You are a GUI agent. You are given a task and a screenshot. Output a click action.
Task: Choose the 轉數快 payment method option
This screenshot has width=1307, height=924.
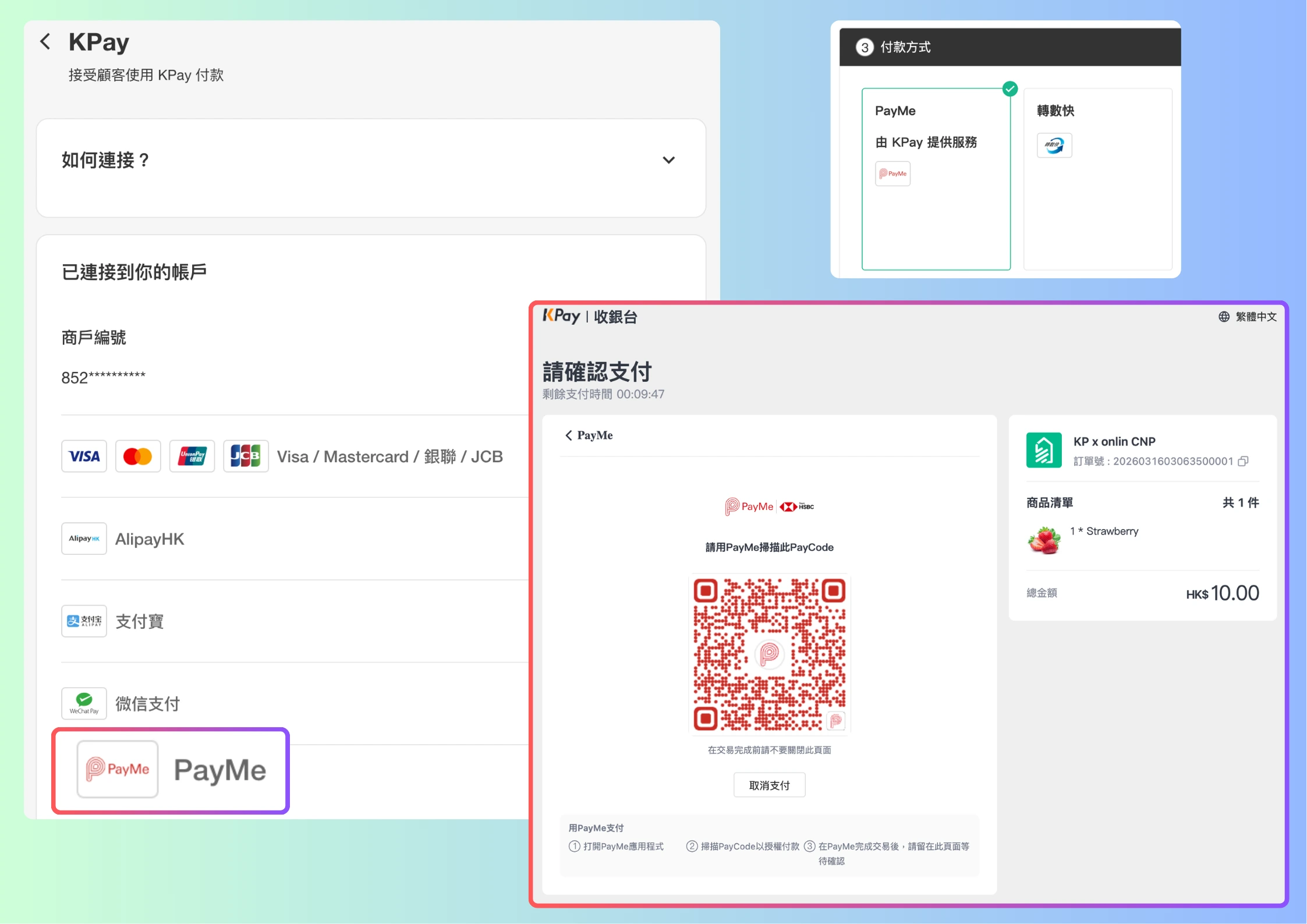1097,179
